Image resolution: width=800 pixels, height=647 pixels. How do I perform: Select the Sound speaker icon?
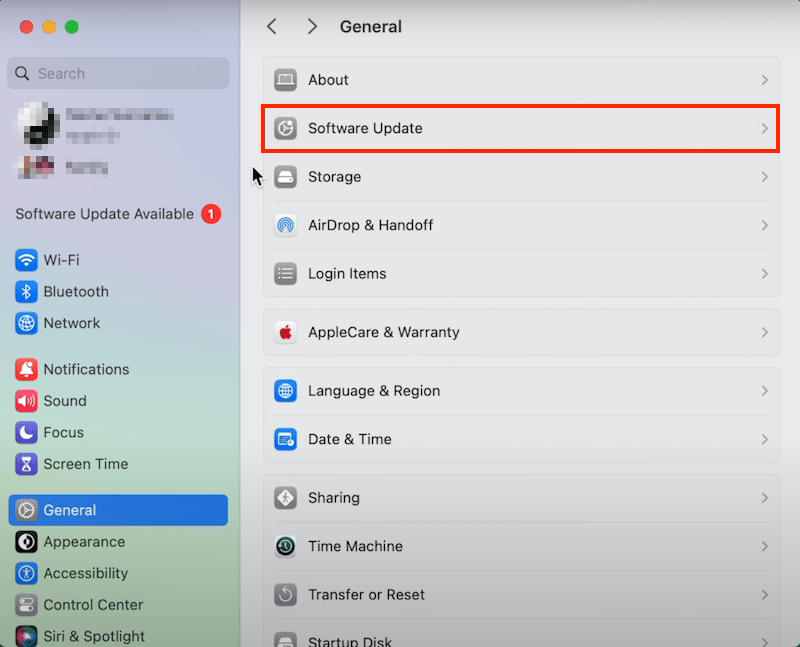pyautogui.click(x=27, y=401)
